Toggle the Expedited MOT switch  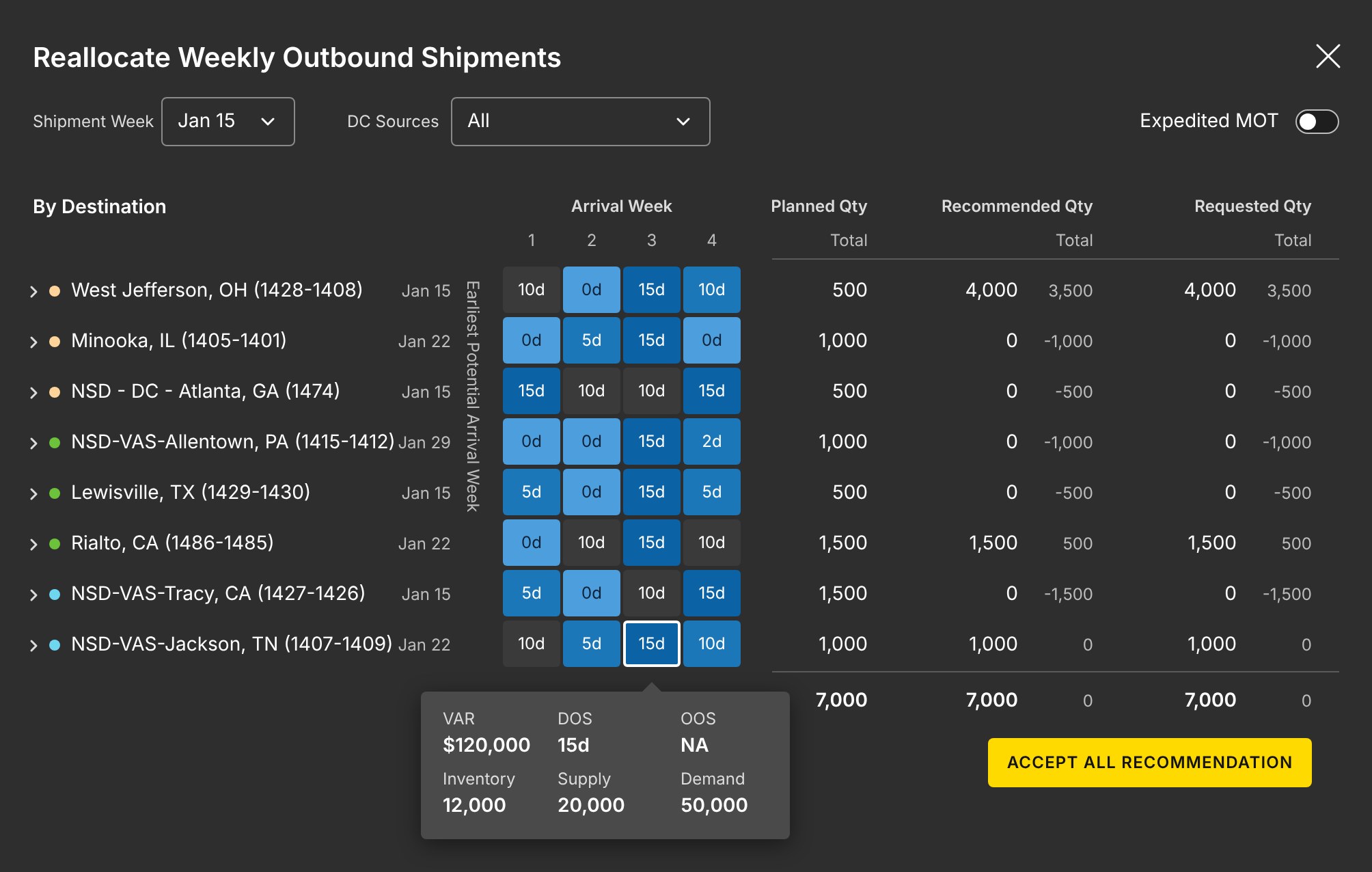click(x=1317, y=122)
